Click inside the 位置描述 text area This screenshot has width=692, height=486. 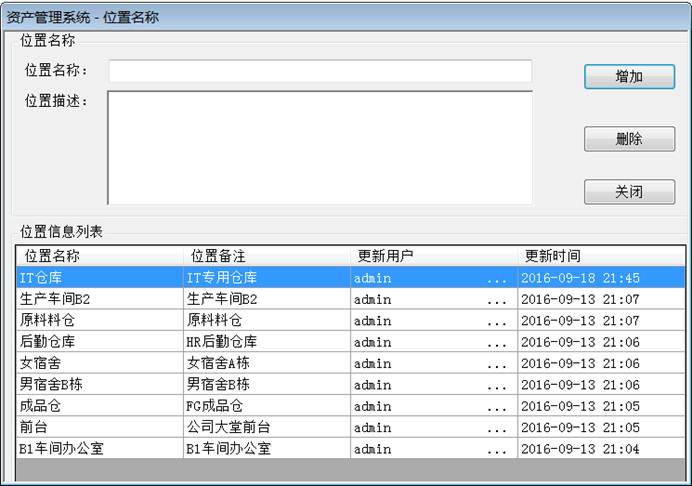(x=320, y=148)
